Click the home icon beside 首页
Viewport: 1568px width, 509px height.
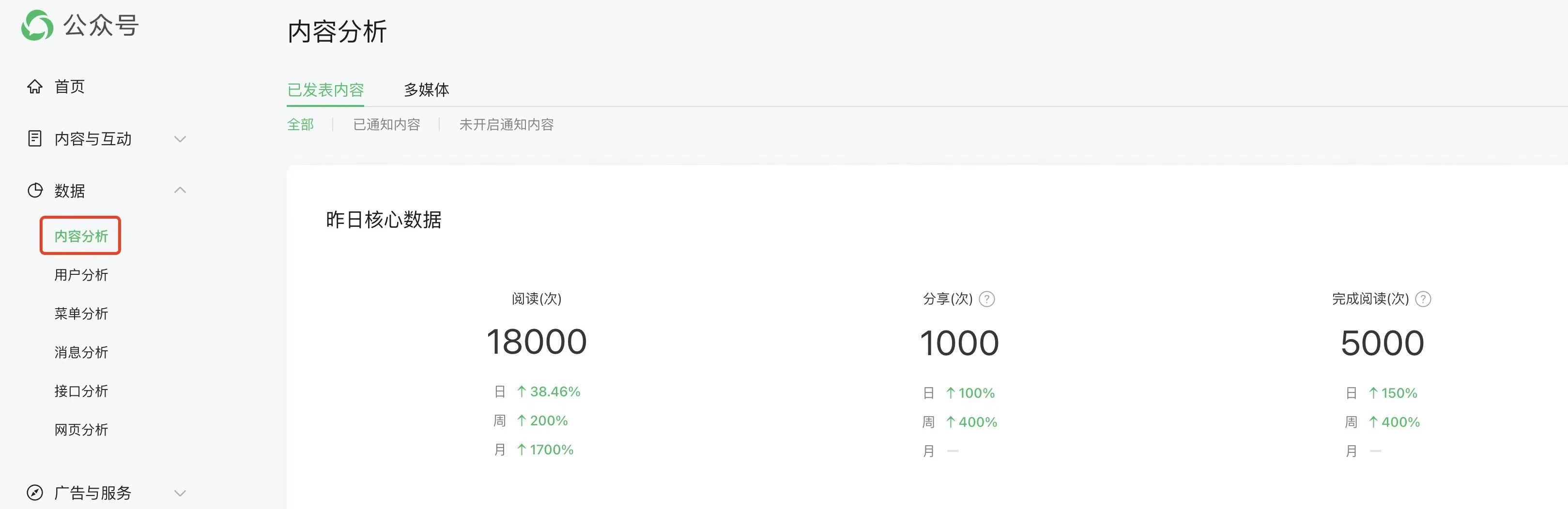point(35,87)
